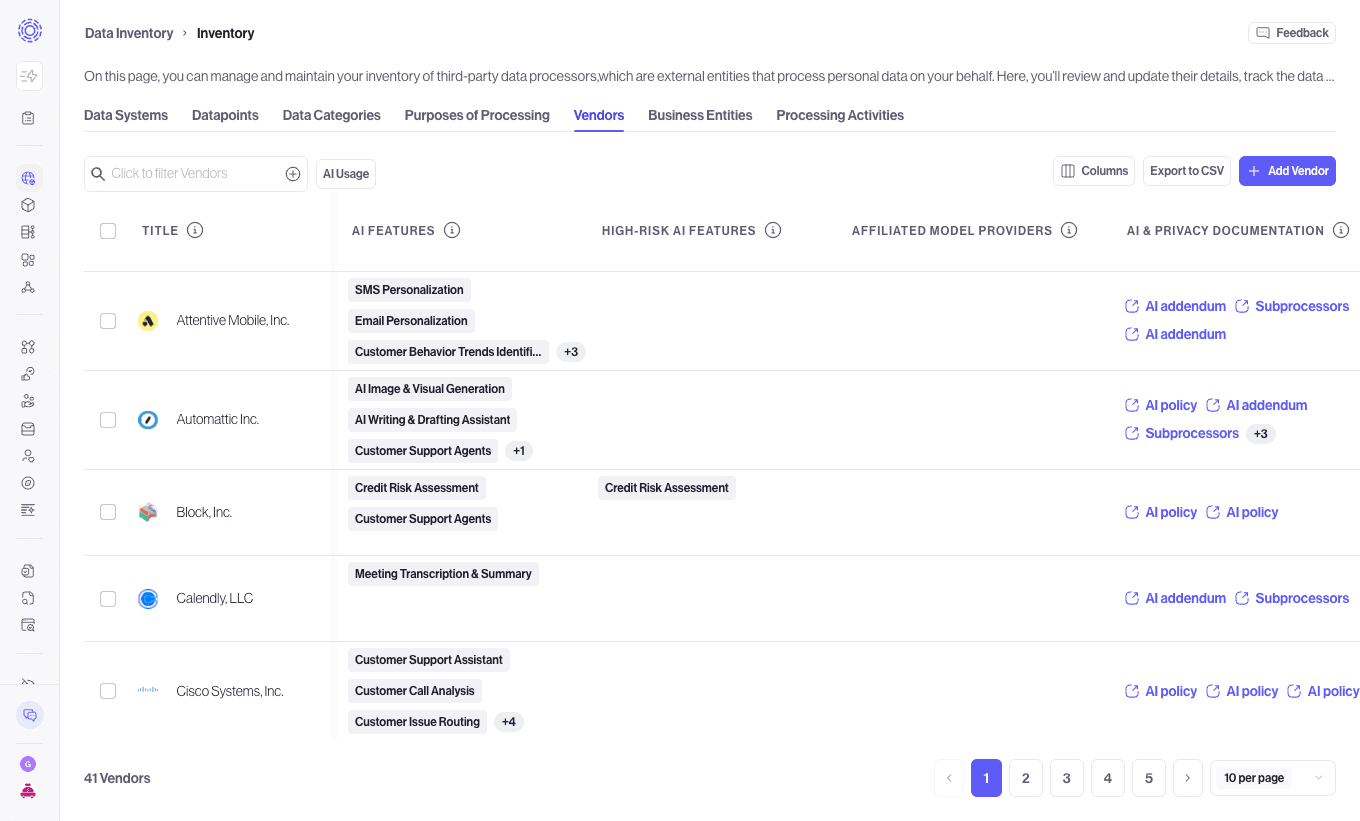1360x821 pixels.
Task: Check the Cisco Systems, Inc. row checkbox
Action: click(108, 691)
